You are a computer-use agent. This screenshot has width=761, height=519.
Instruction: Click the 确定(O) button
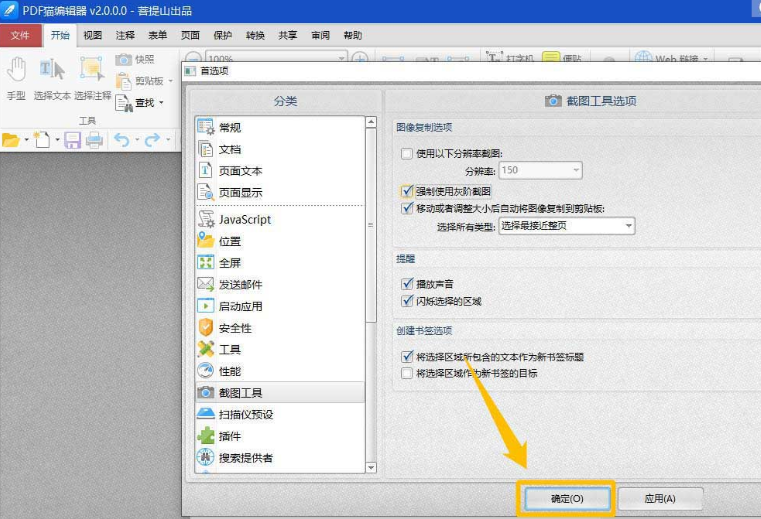coord(567,499)
